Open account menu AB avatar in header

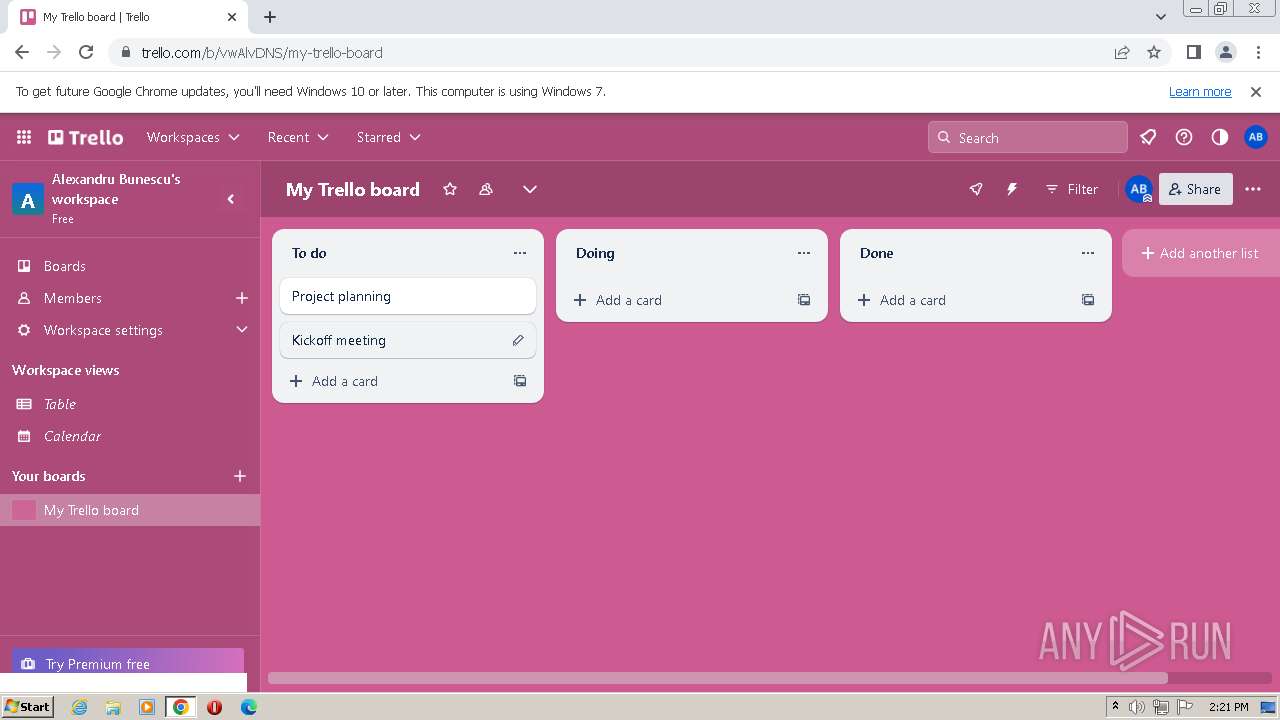click(1256, 137)
